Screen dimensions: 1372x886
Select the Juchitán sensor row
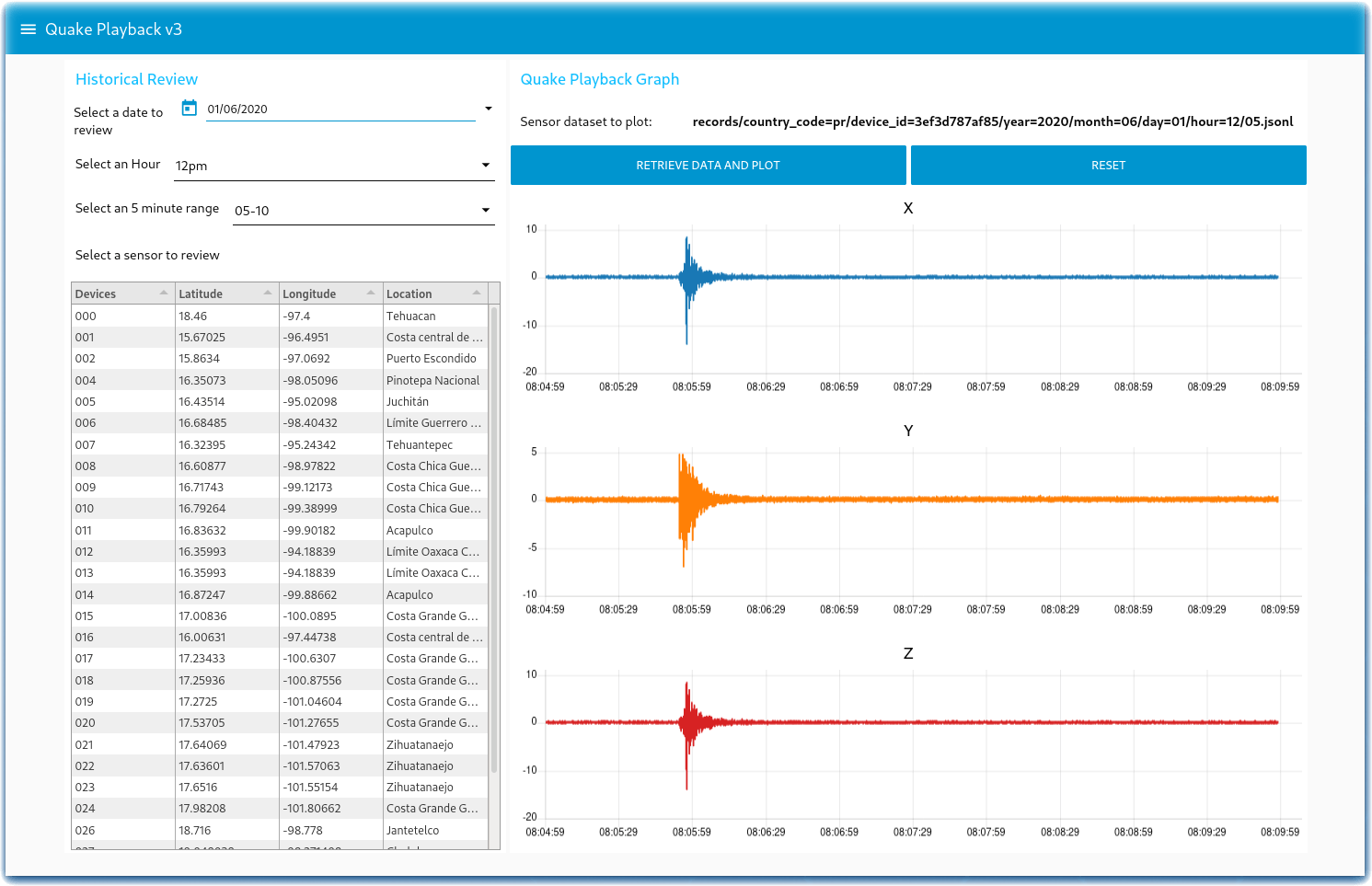pyautogui.click(x=279, y=402)
